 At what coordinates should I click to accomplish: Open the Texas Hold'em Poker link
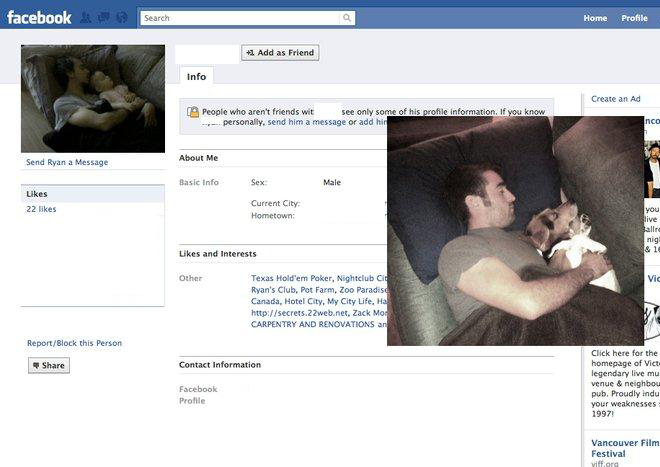292,278
